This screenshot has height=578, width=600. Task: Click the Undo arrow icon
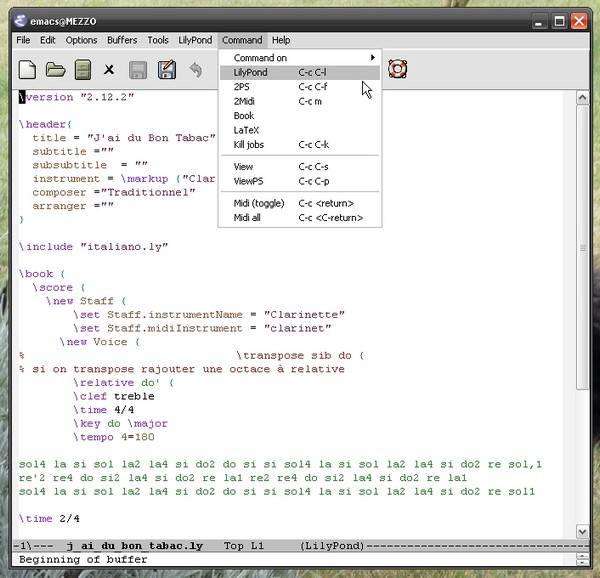point(196,70)
